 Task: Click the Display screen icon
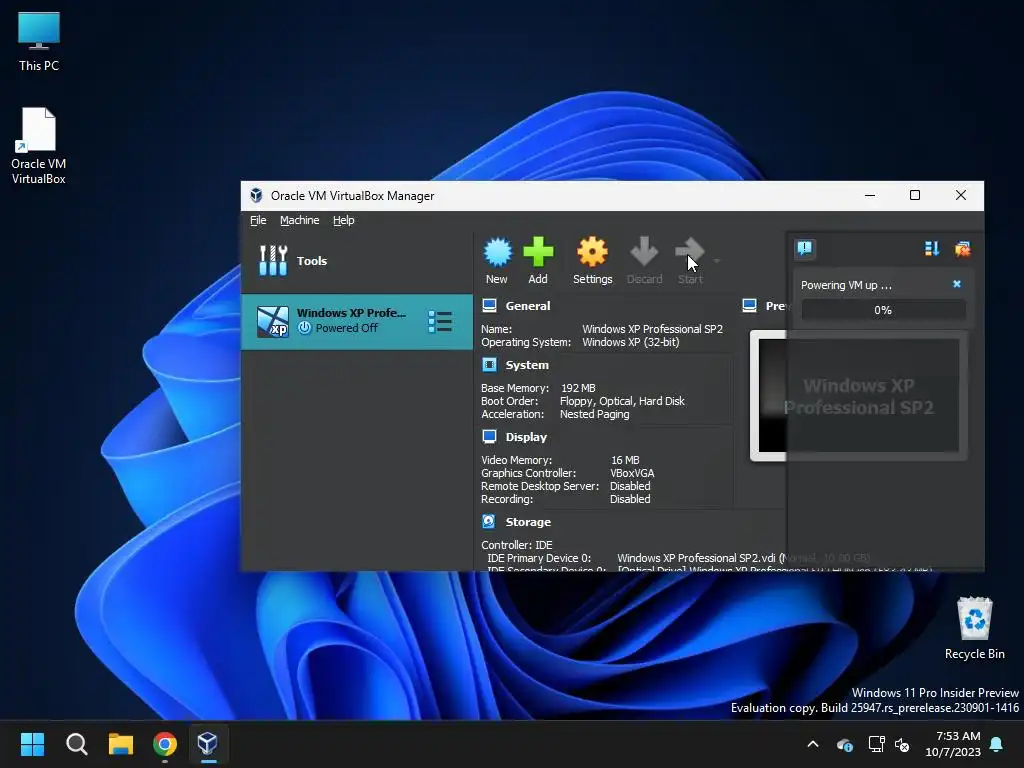coord(489,436)
